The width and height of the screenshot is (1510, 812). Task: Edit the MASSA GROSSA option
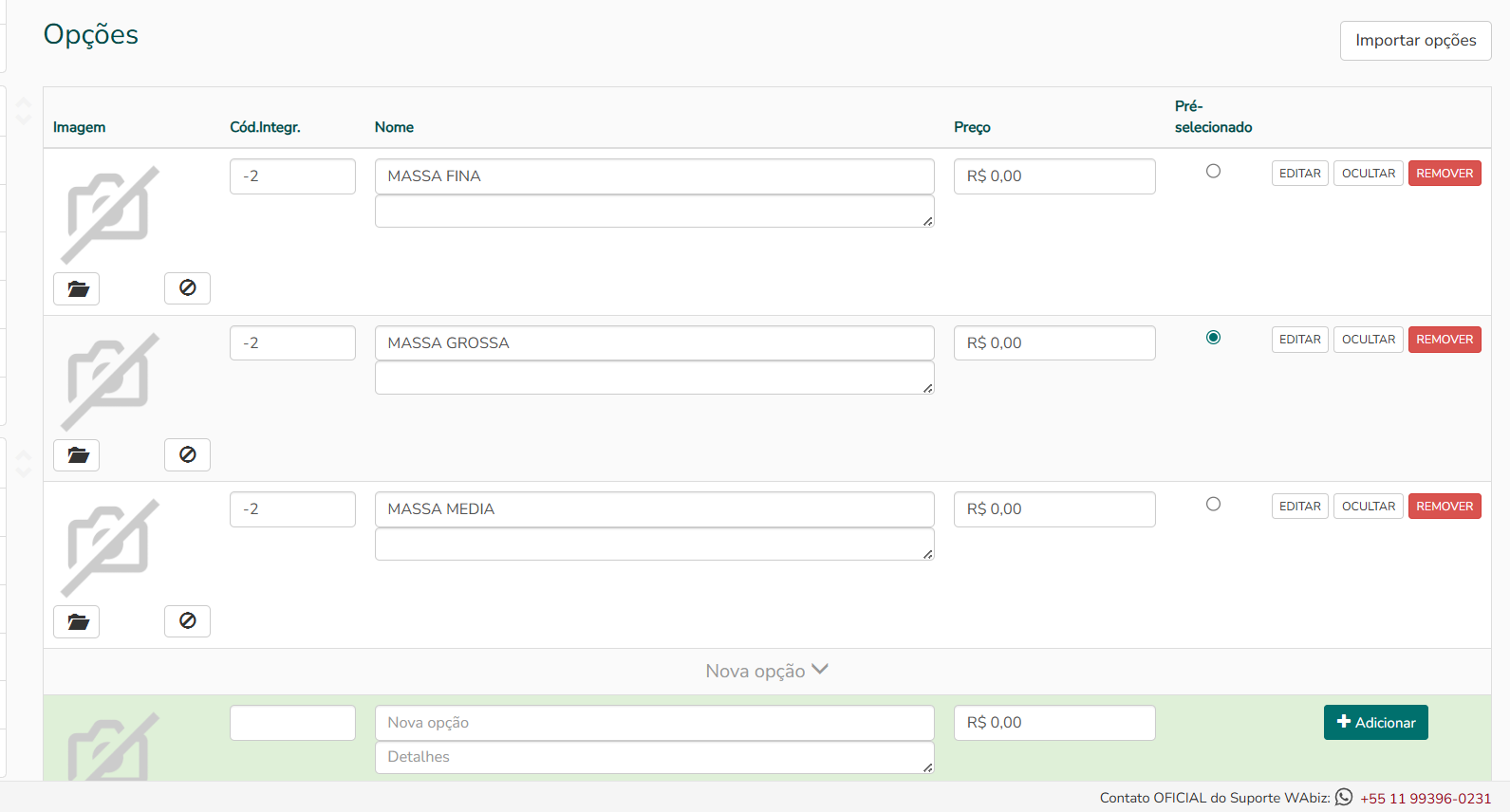tap(1299, 340)
